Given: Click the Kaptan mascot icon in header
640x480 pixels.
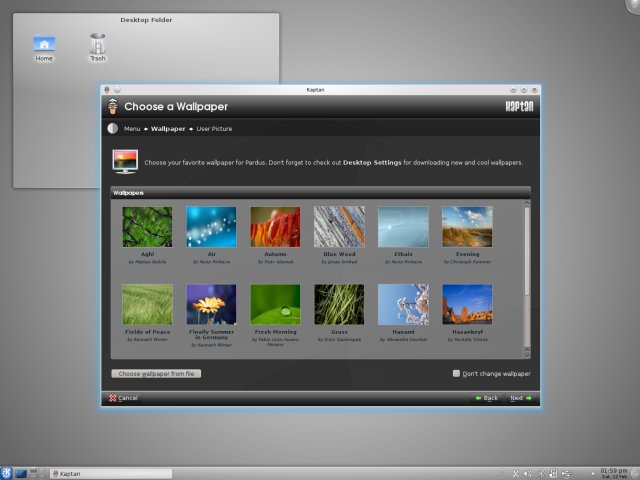Looking at the screenshot, I should 114,107.
